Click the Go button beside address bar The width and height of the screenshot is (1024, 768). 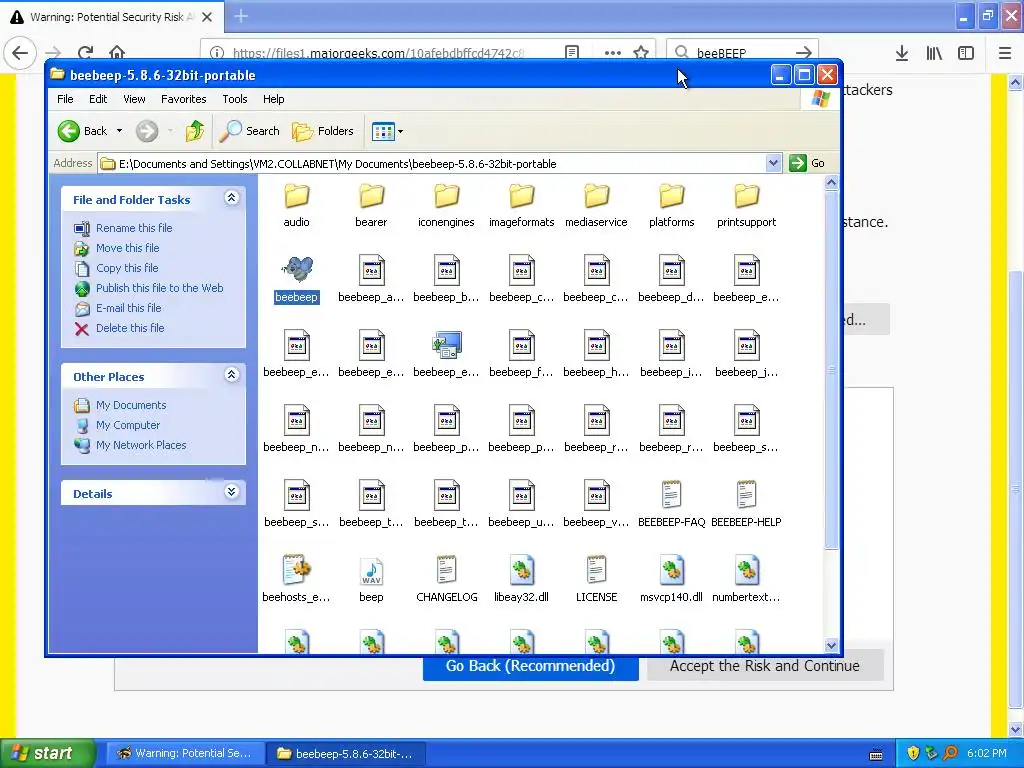point(807,163)
